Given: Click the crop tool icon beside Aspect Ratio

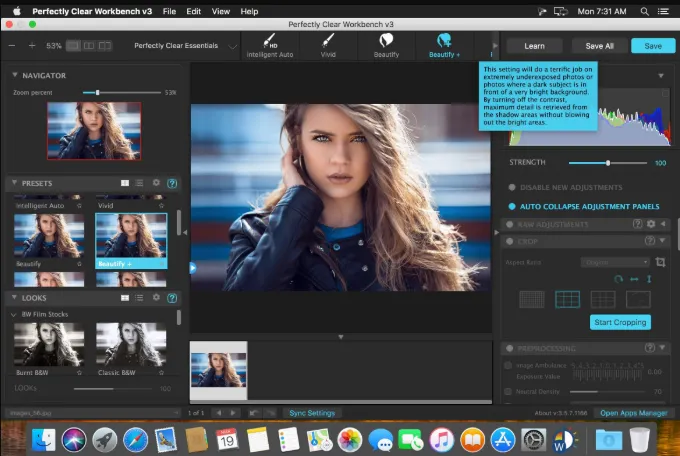Looking at the screenshot, I should 660,262.
